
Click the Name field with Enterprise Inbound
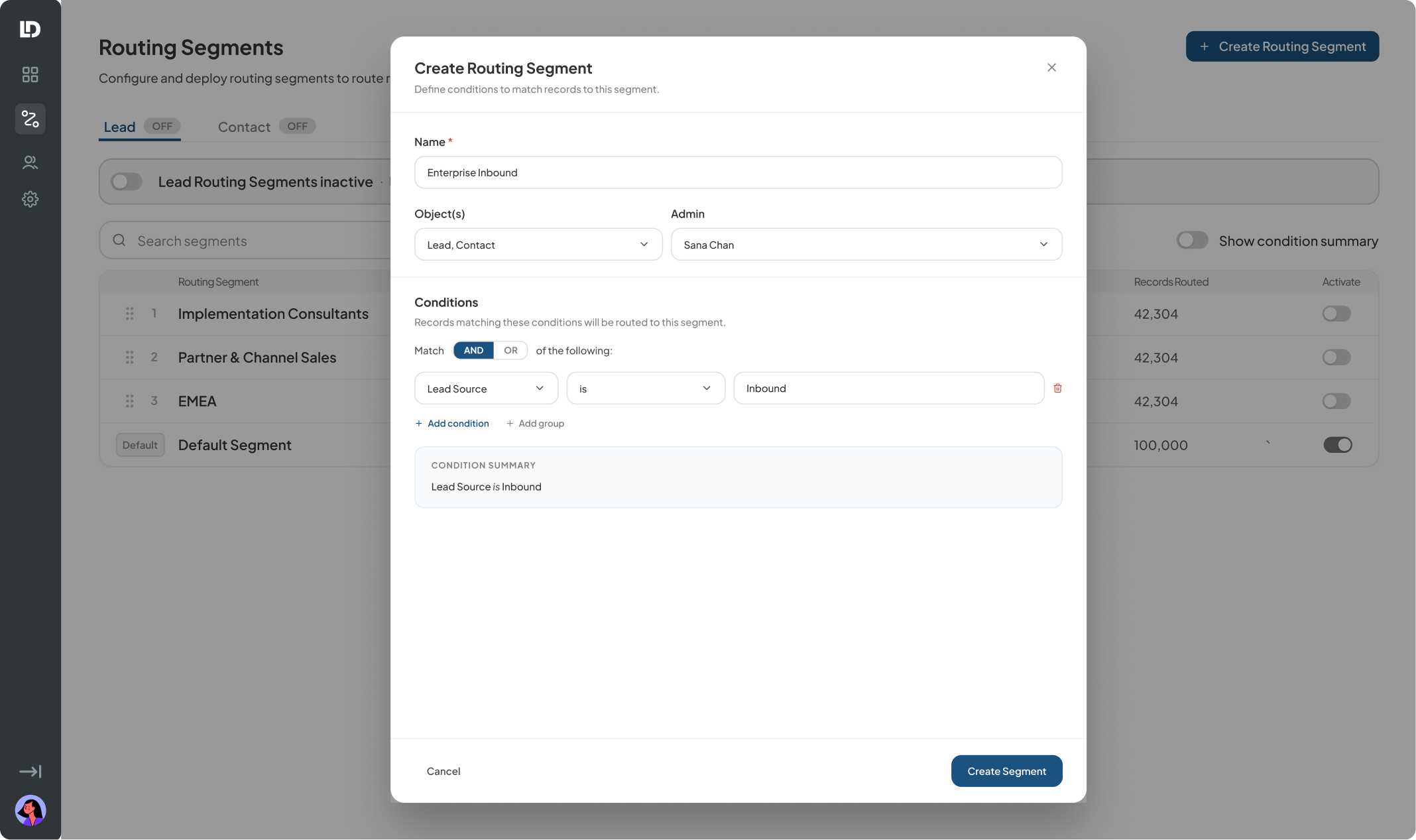click(x=738, y=172)
